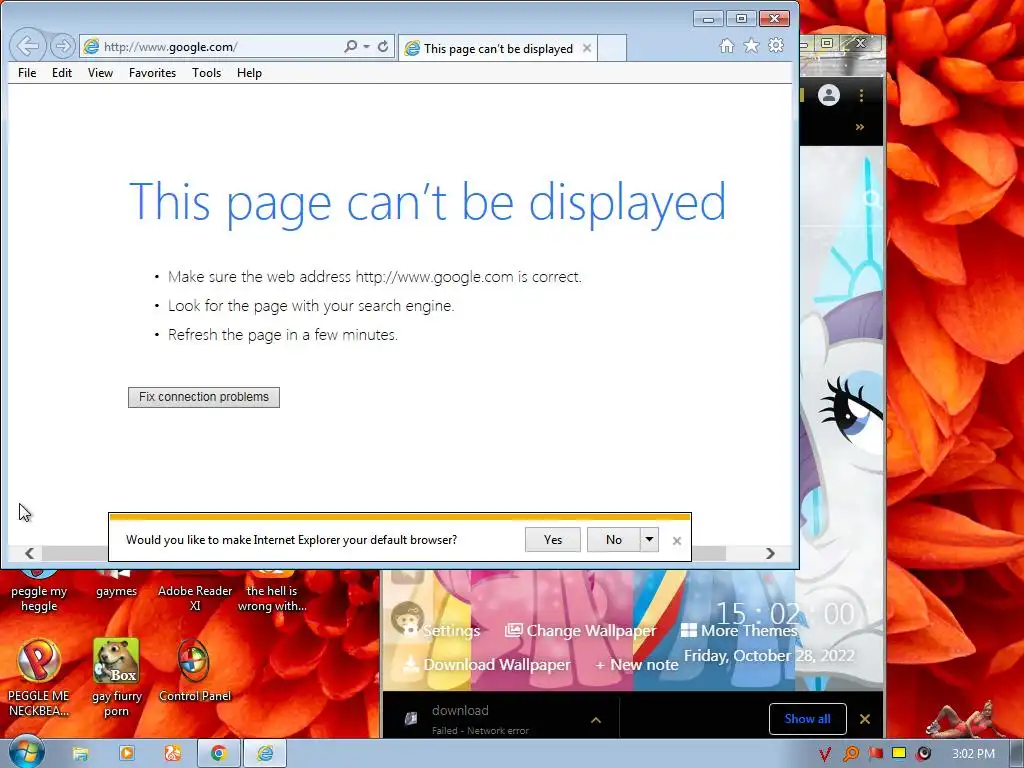This screenshot has height=768, width=1024.
Task: Click the 3:02 PM taskbar clock
Action: pos(973,754)
